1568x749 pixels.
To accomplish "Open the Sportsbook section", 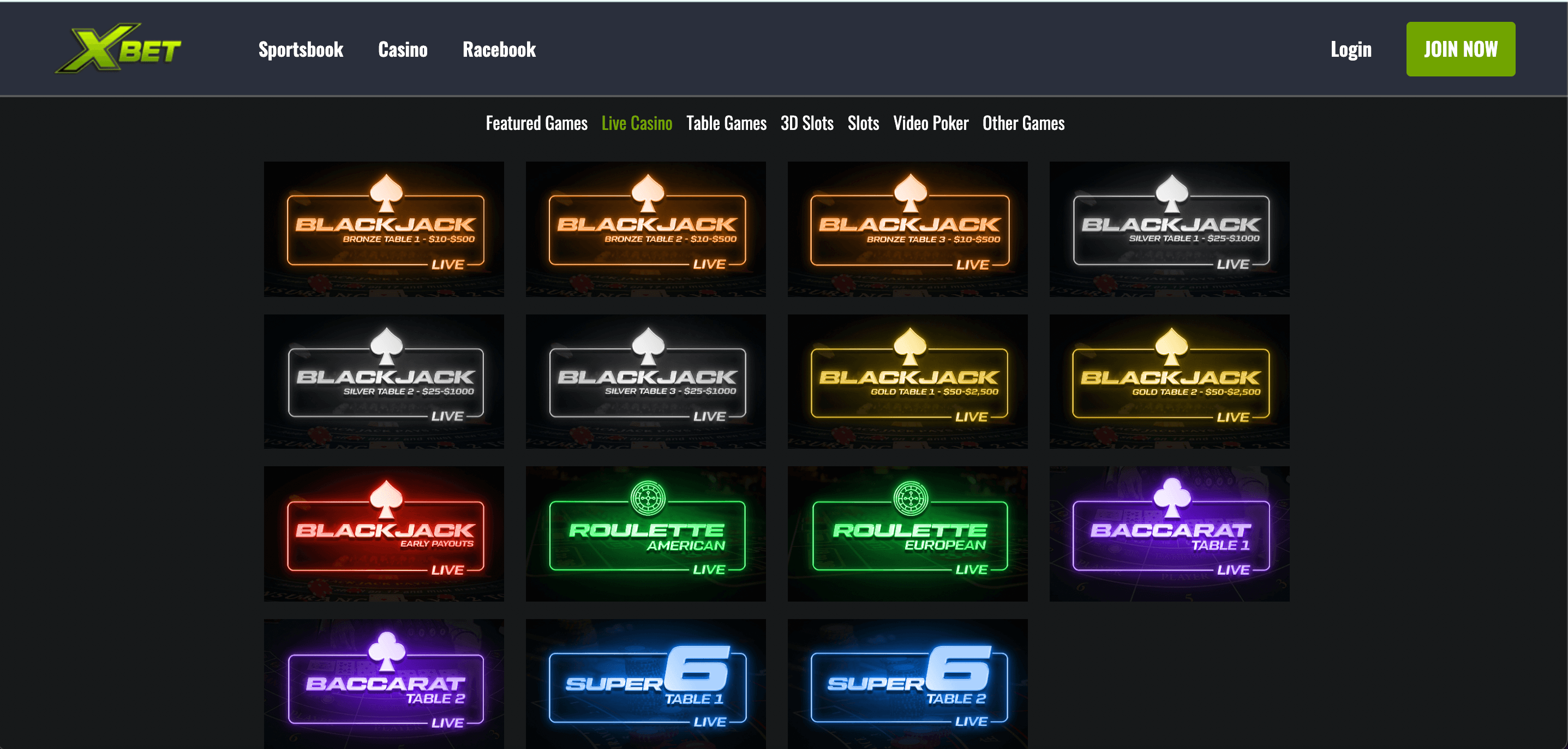I will (x=301, y=49).
